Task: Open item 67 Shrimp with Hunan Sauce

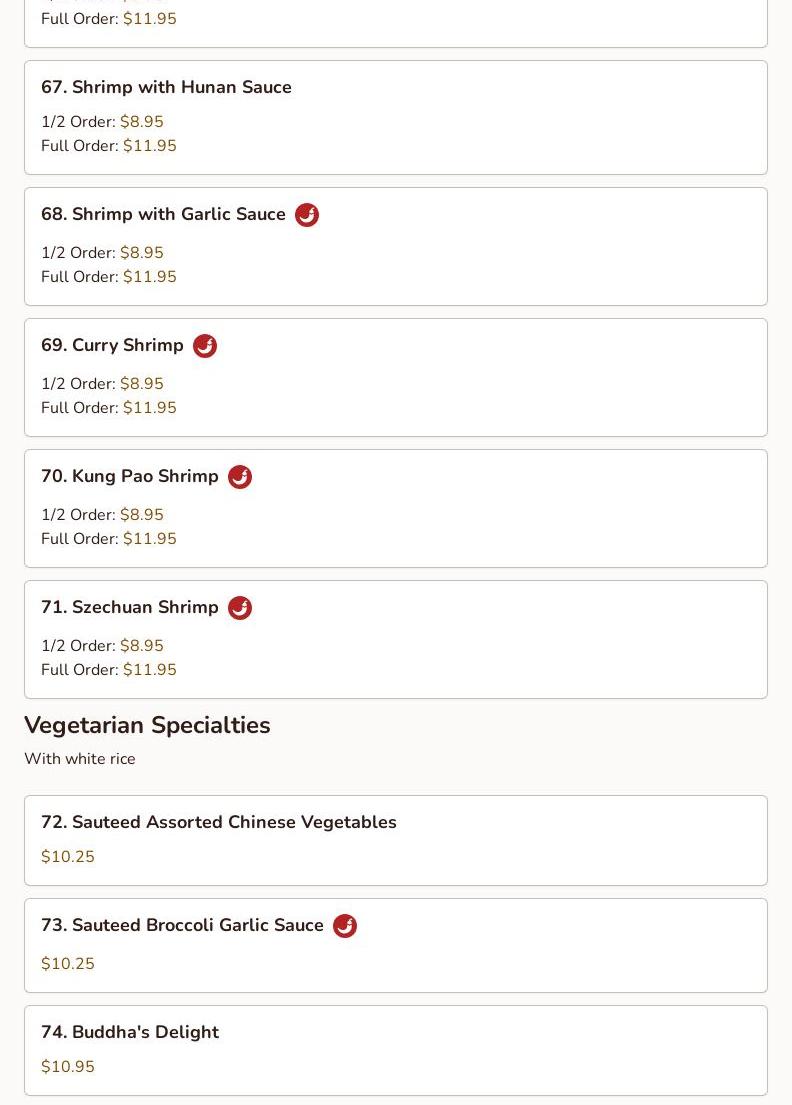Action: pyautogui.click(x=166, y=87)
